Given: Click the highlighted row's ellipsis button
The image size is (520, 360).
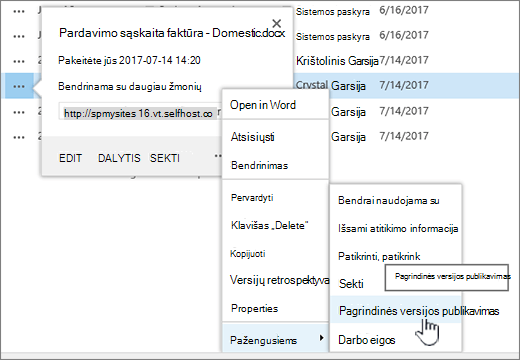Looking at the screenshot, I should [x=19, y=86].
